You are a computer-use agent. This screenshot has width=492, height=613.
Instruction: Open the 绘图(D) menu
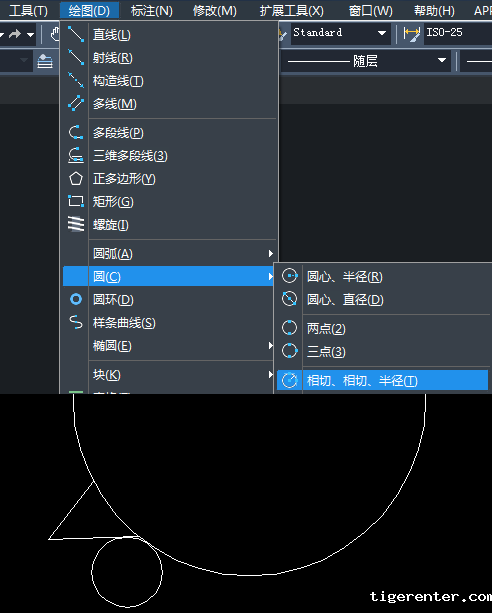click(89, 11)
